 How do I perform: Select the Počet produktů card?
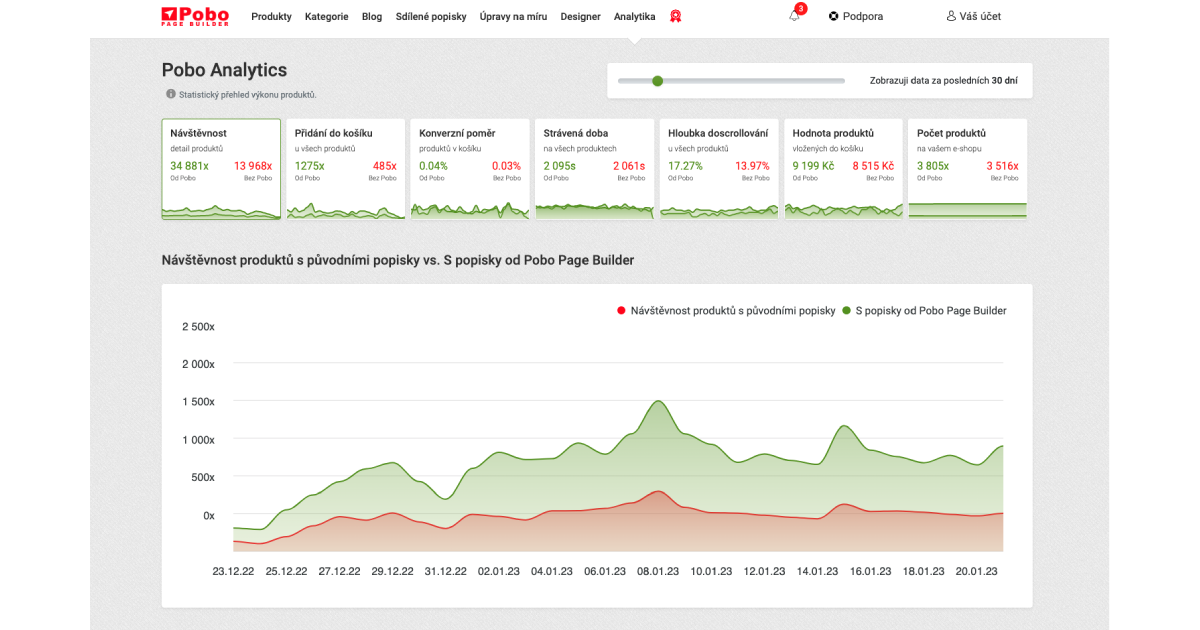[x=968, y=169]
